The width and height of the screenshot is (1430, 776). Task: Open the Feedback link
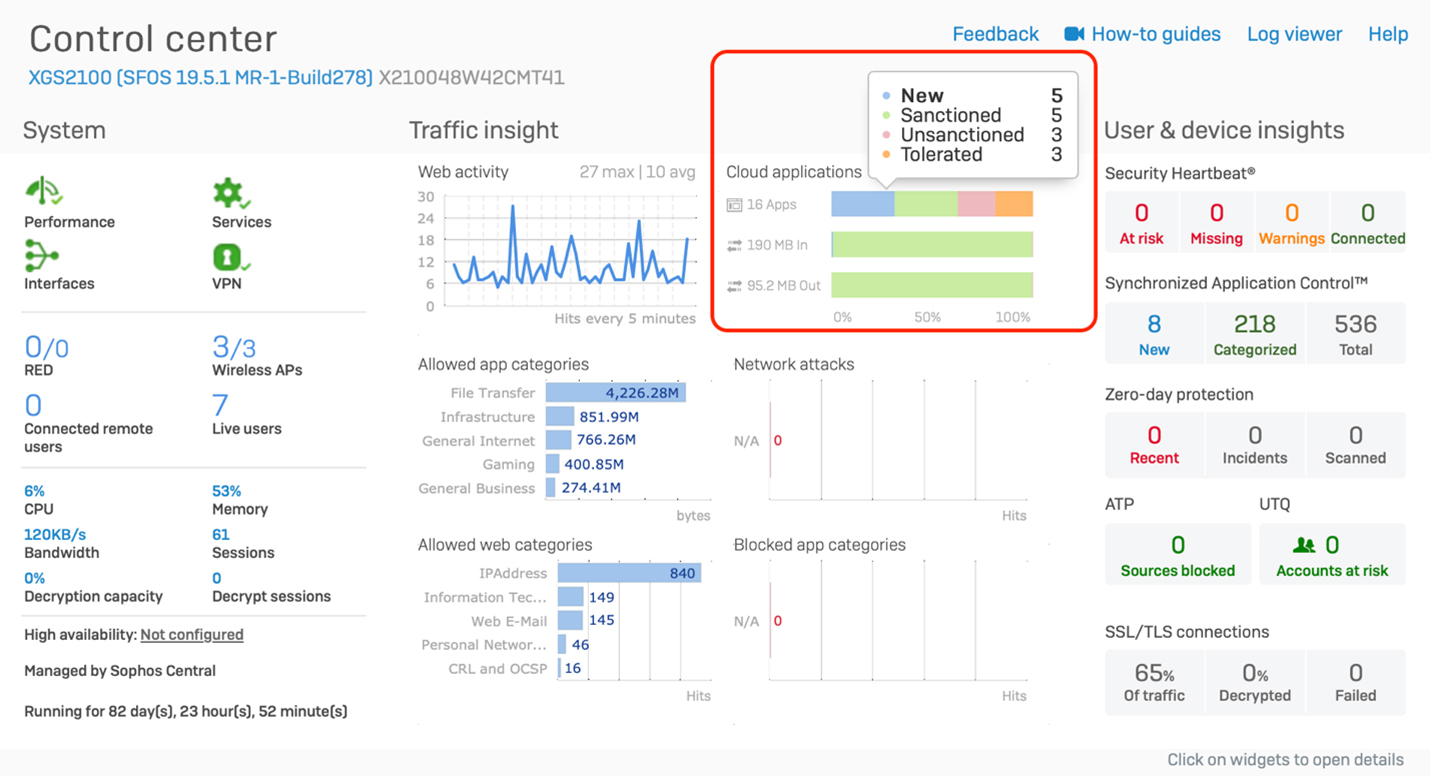click(995, 34)
